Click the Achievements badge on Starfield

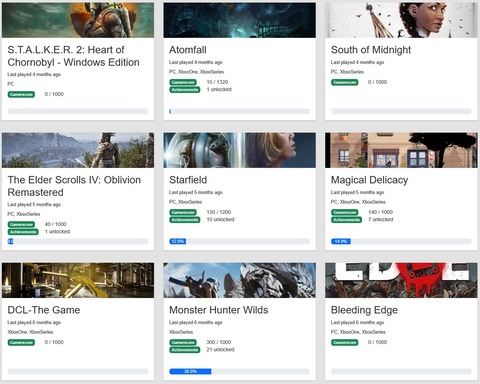pyautogui.click(x=185, y=219)
